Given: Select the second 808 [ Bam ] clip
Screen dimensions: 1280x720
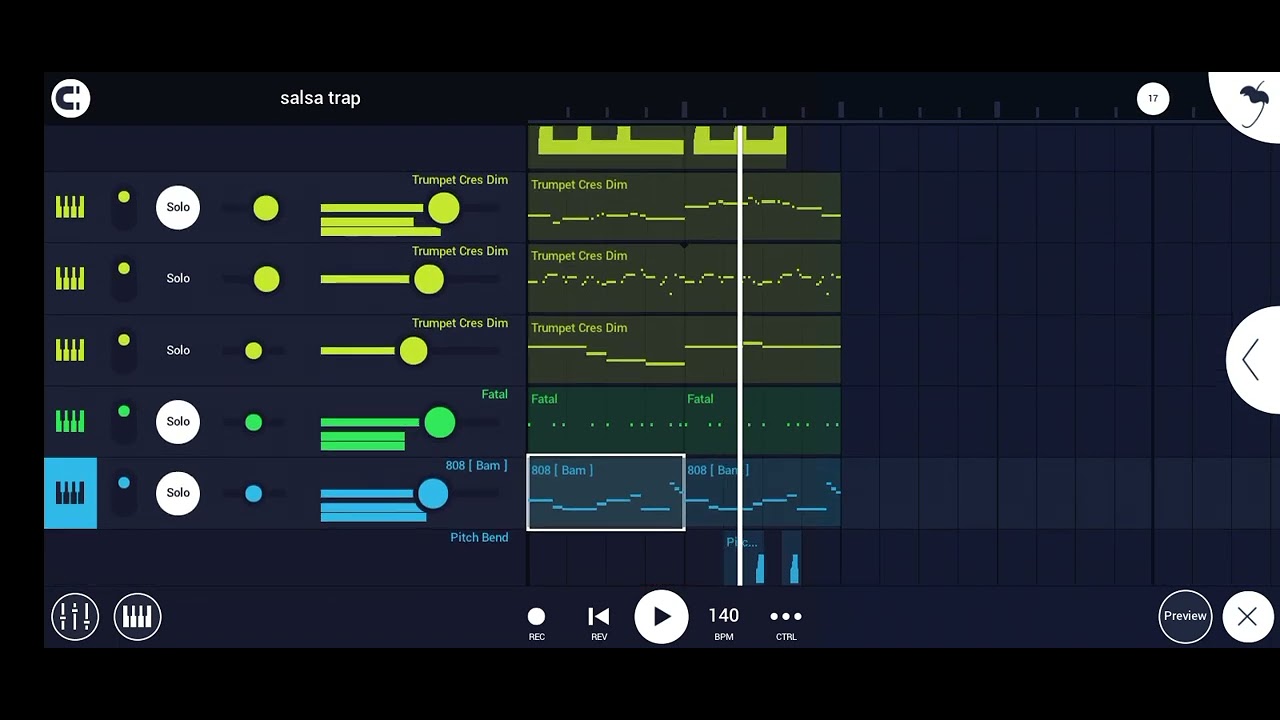Looking at the screenshot, I should [x=763, y=493].
